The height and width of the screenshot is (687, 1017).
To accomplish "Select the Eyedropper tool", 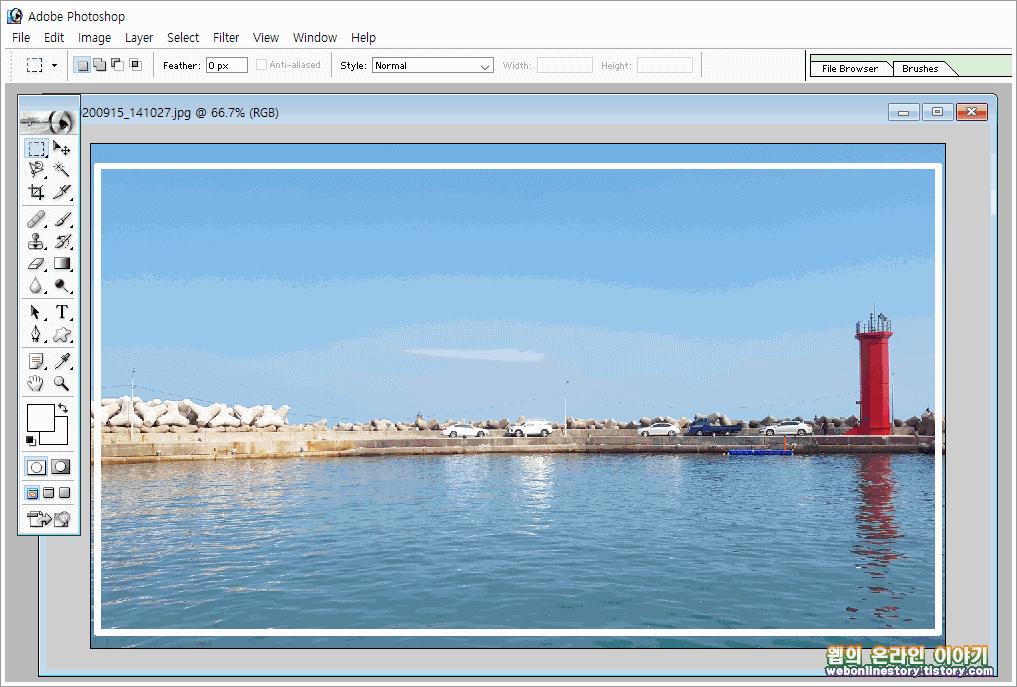I will 62,361.
